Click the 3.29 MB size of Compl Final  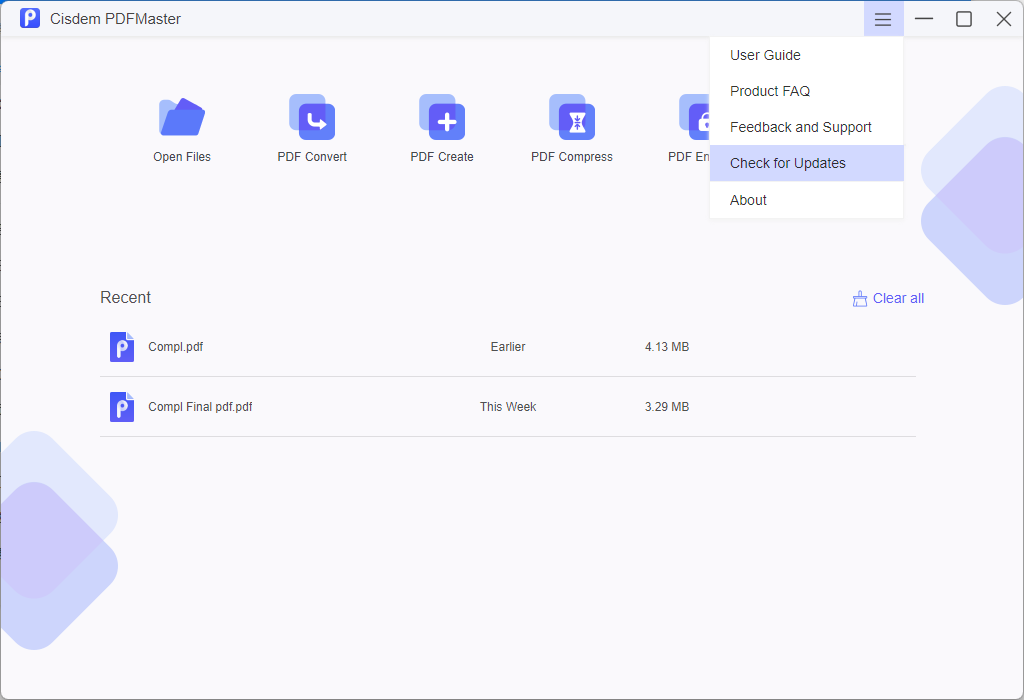[x=667, y=407]
